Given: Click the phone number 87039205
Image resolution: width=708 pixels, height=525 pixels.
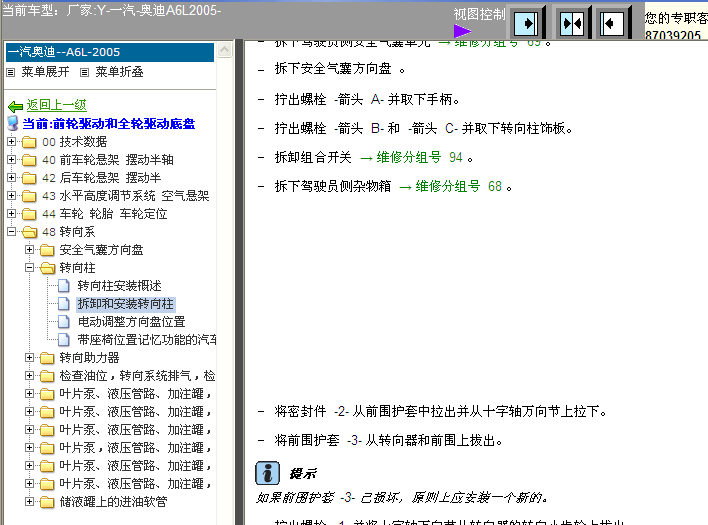Looking at the screenshot, I should [x=673, y=35].
